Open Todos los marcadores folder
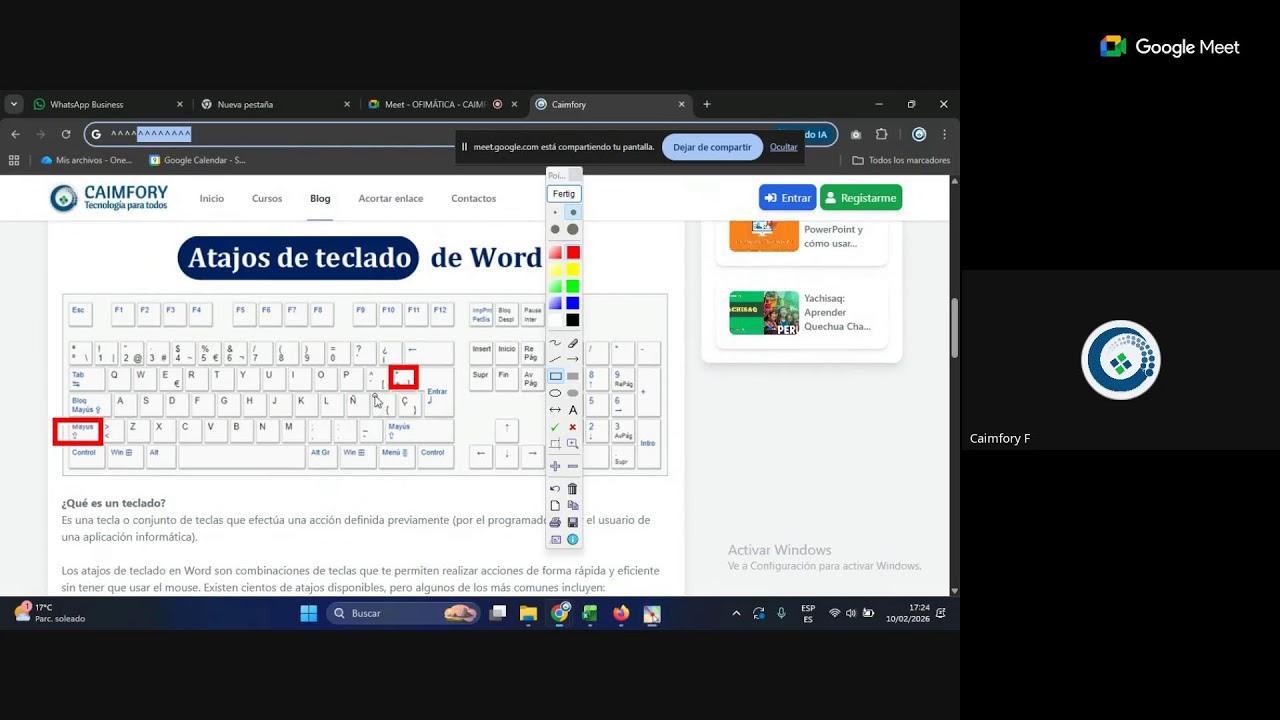Screen dimensions: 1280x720 click(x=901, y=160)
